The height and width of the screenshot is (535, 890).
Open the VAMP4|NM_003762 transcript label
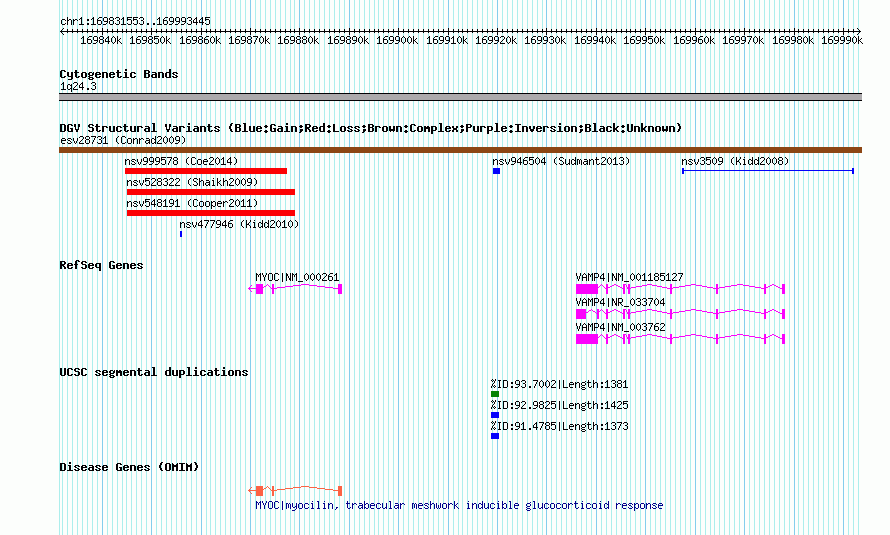tap(620, 327)
